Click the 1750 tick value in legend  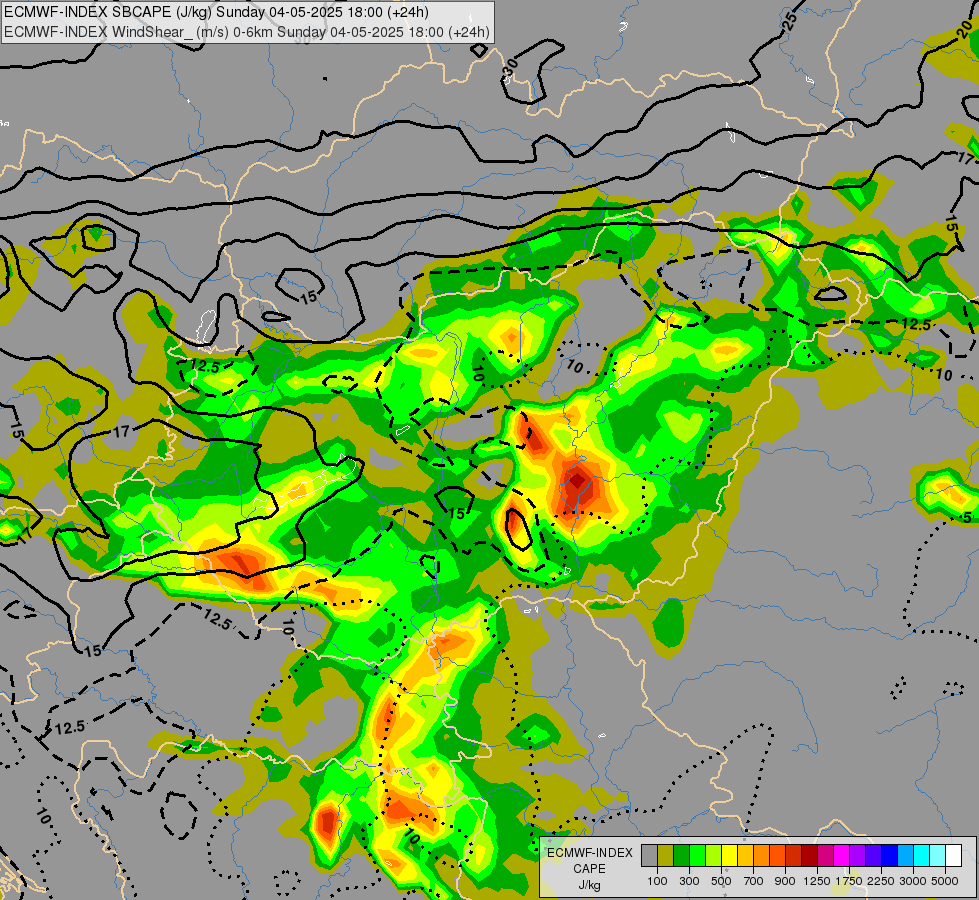[849, 881]
